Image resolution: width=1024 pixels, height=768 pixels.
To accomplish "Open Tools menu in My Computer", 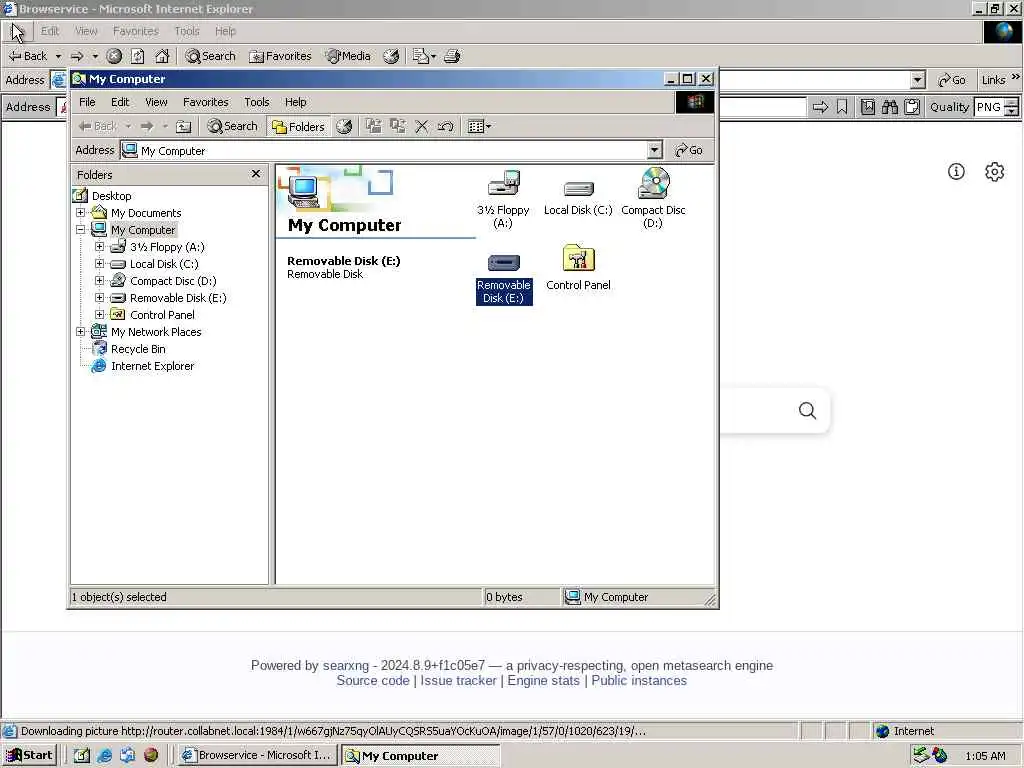I will [x=257, y=103].
